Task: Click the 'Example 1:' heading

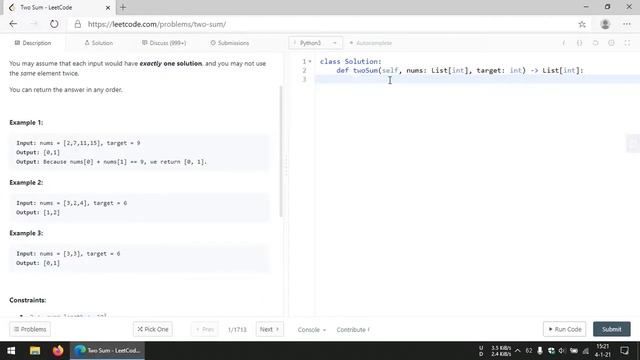Action: click(26, 122)
